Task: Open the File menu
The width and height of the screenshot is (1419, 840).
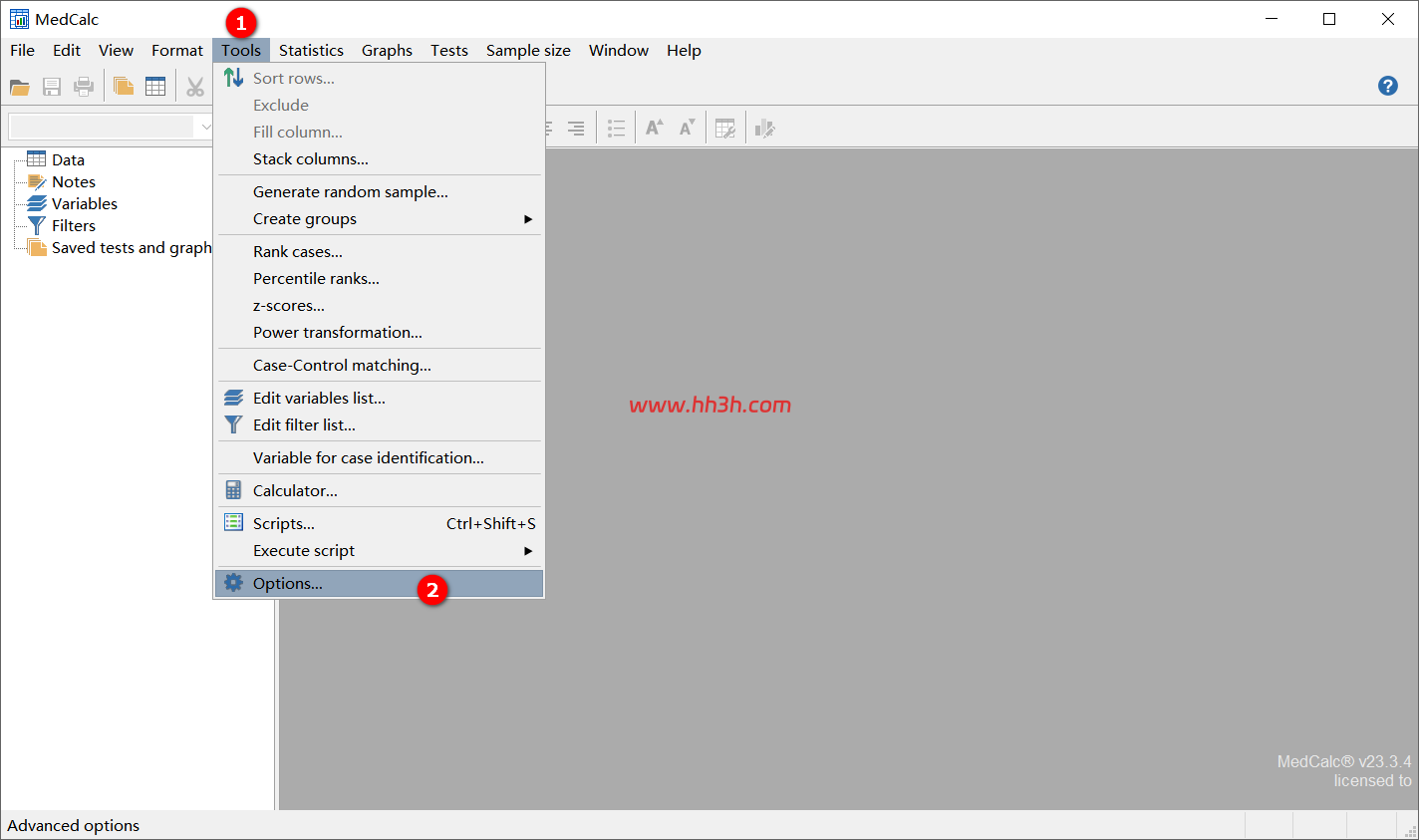Action: [x=22, y=50]
